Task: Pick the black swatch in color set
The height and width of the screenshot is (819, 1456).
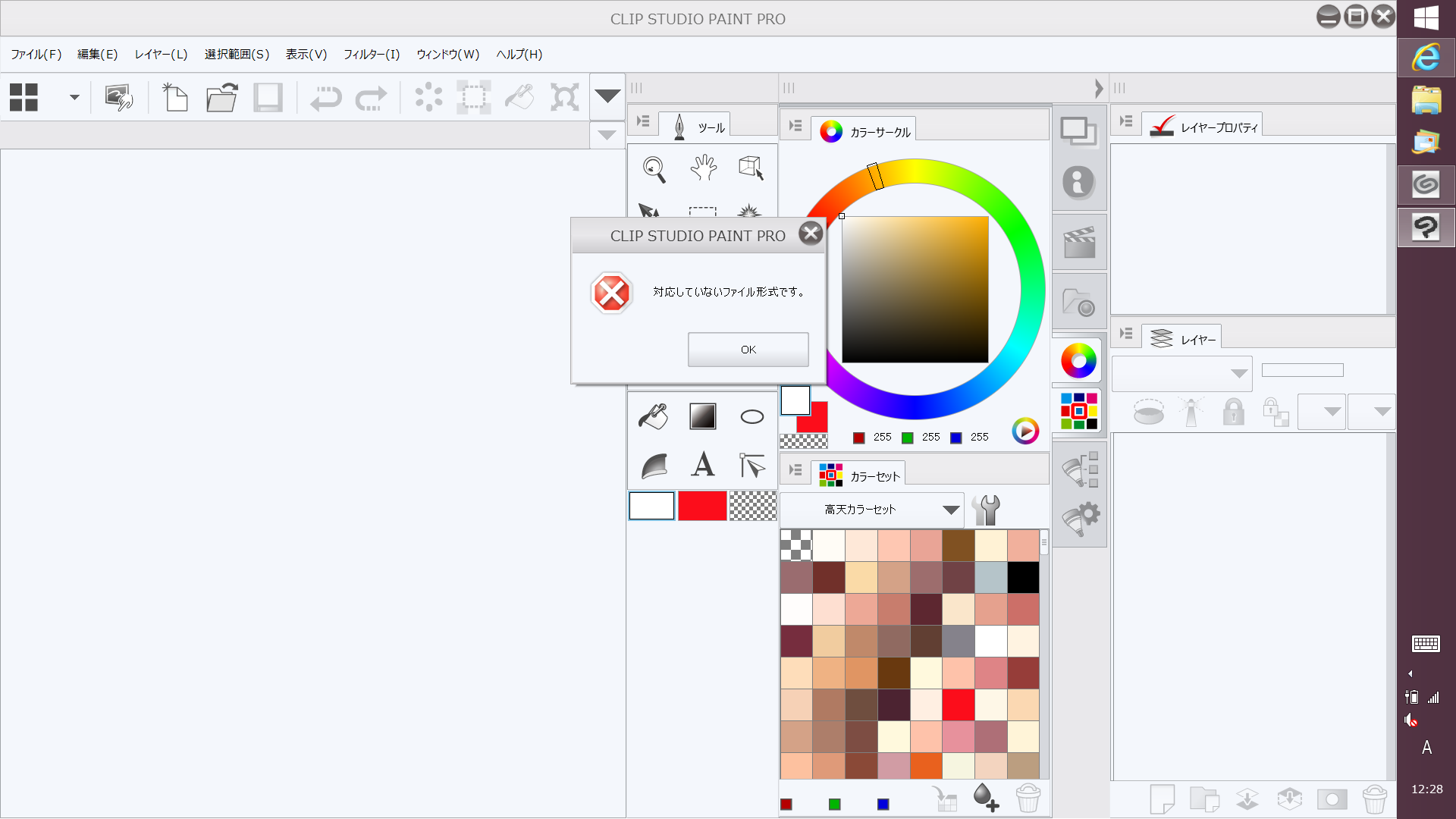Action: pos(1023,578)
